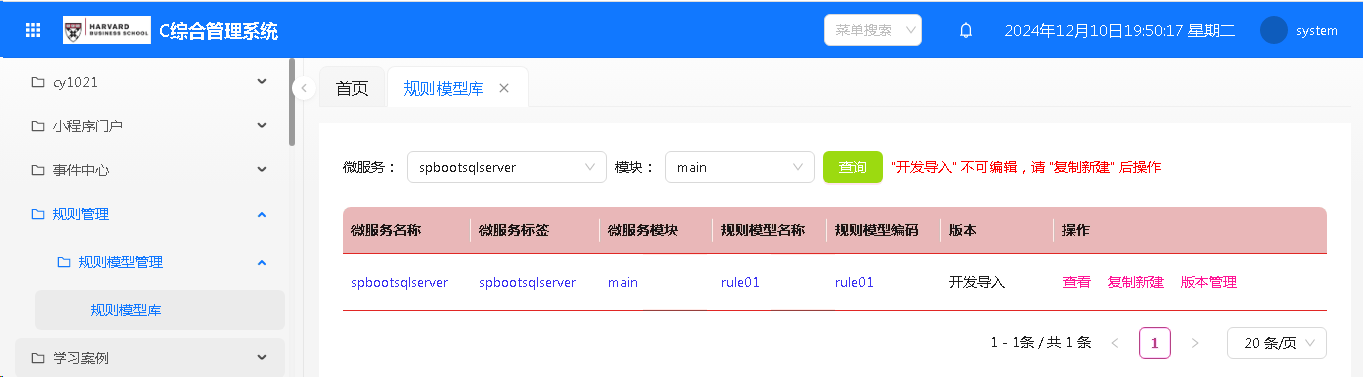
Task: Click the pagination total 1 - 1条 text
Action: tap(1041, 343)
